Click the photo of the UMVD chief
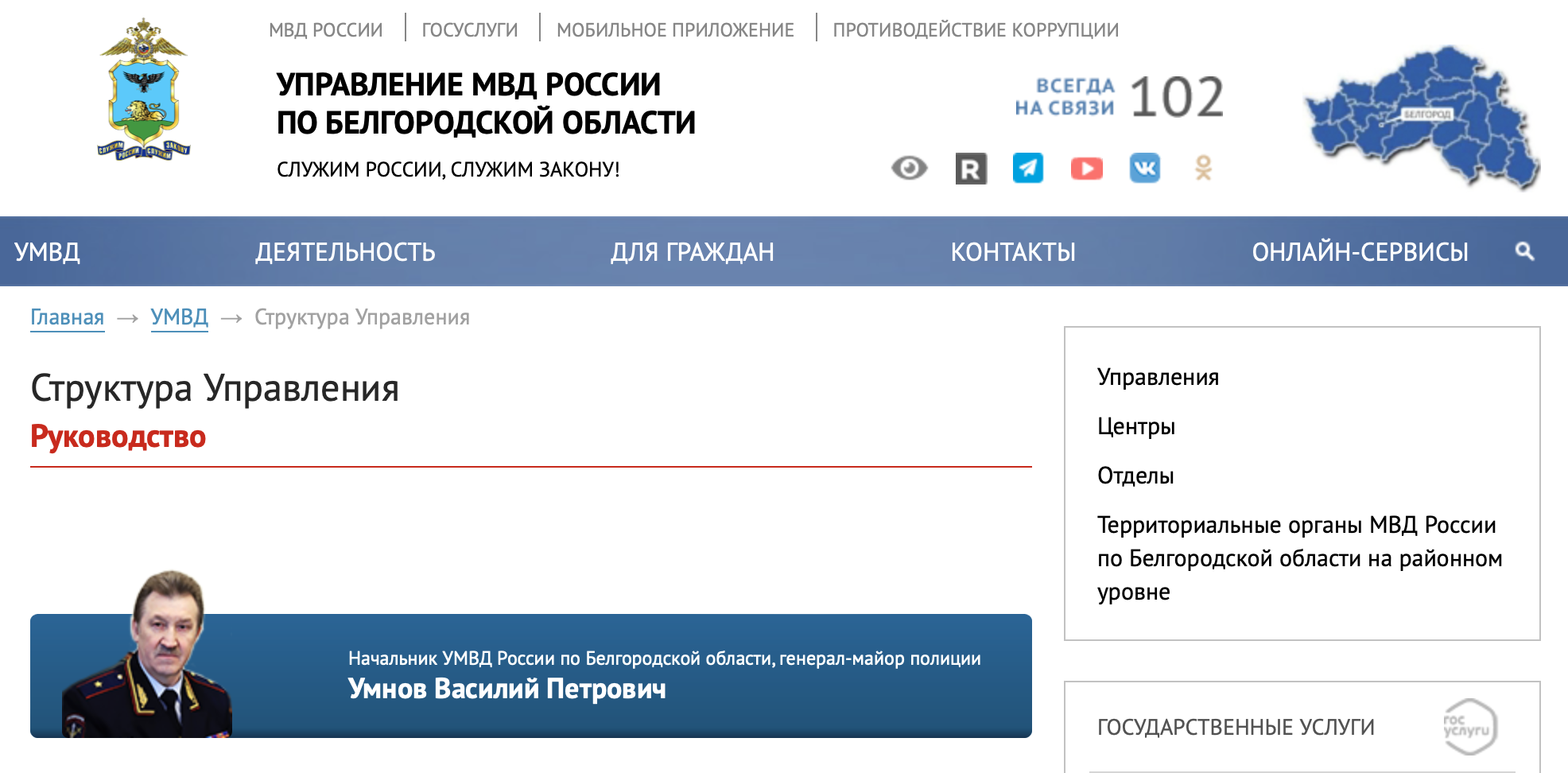The width and height of the screenshot is (1568, 773). pos(148,654)
